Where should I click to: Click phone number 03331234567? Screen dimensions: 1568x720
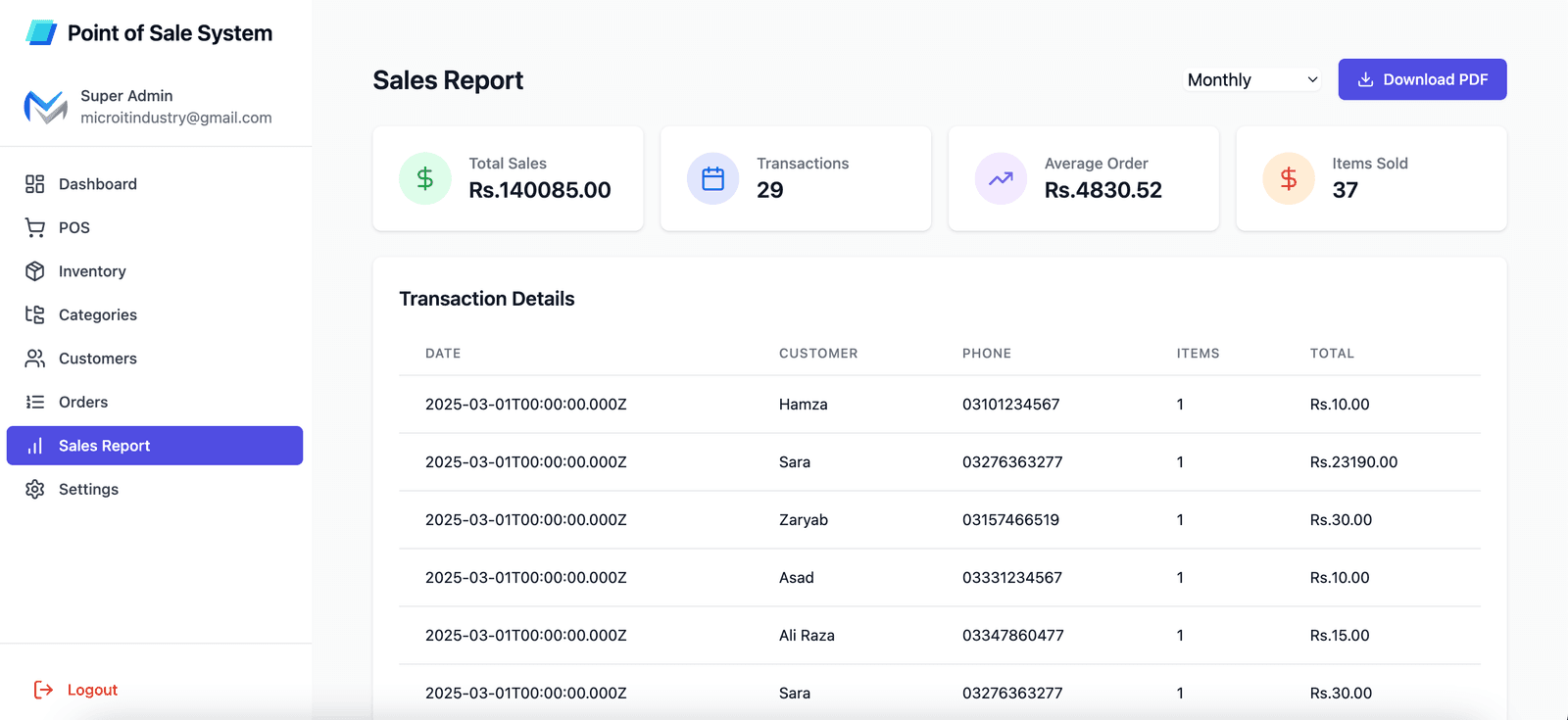1012,578
